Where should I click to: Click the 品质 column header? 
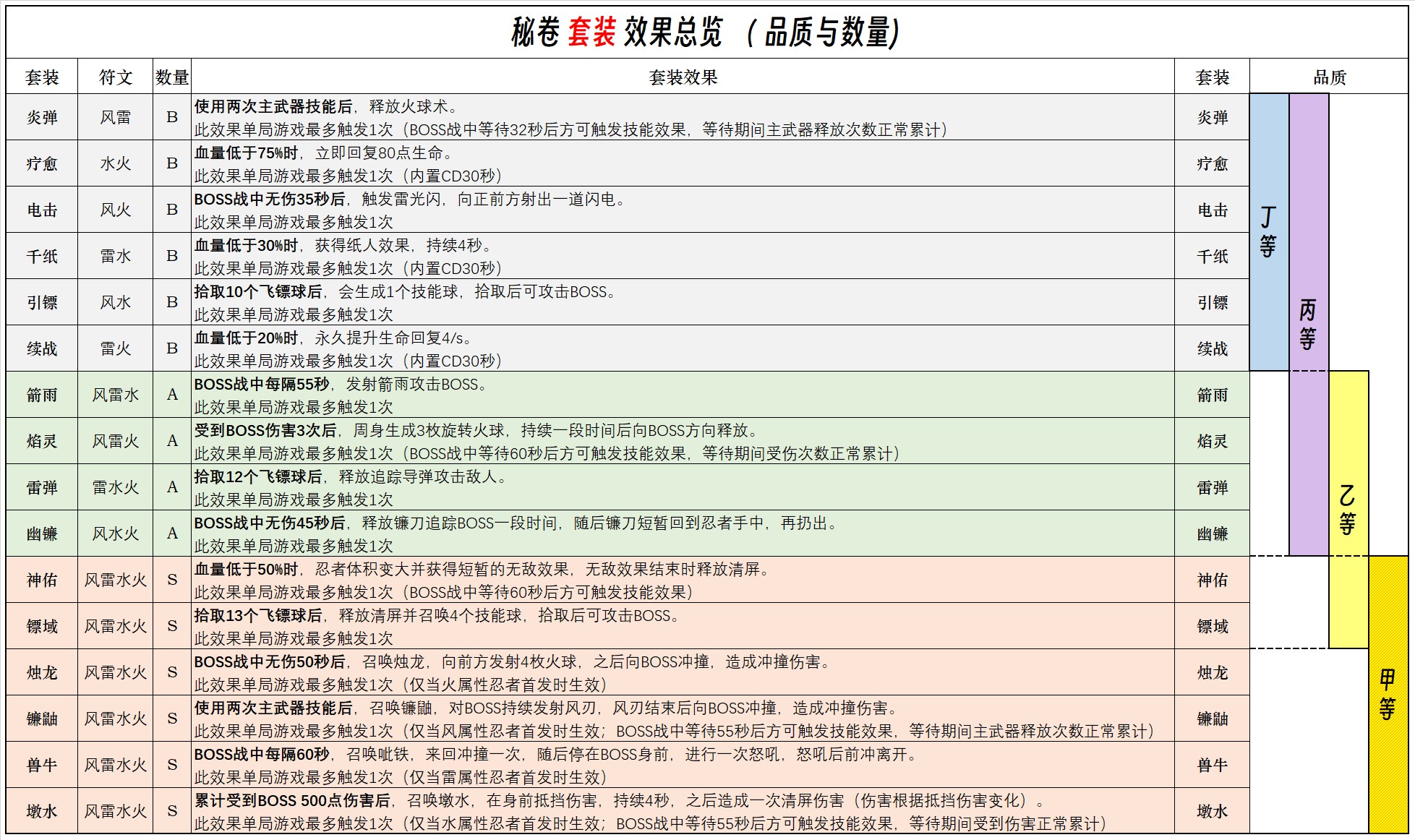point(1329,77)
